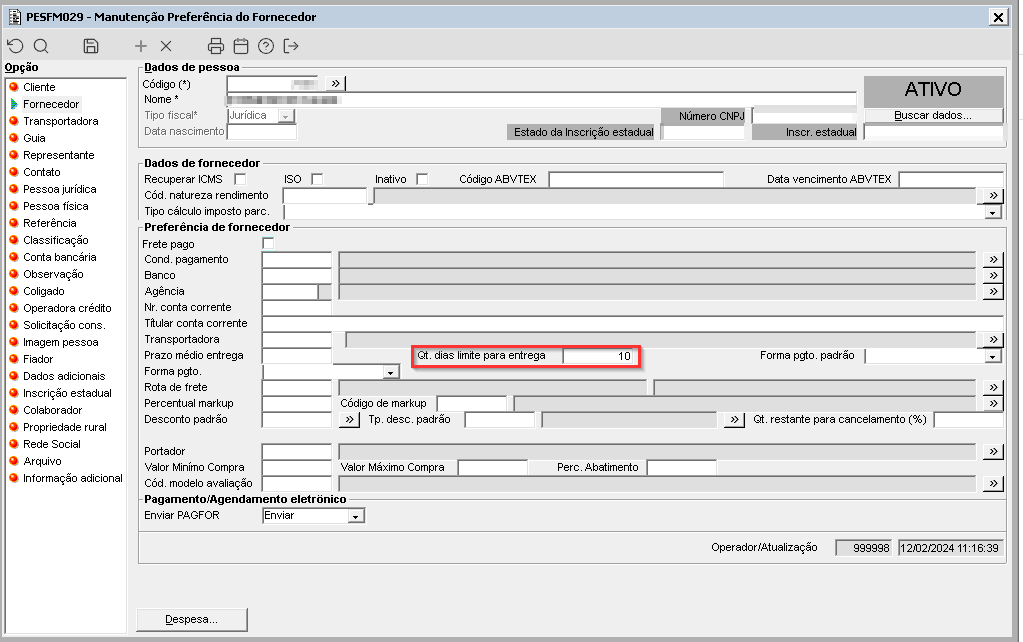Open Conta bancária option
1023x642 pixels.
[59, 257]
